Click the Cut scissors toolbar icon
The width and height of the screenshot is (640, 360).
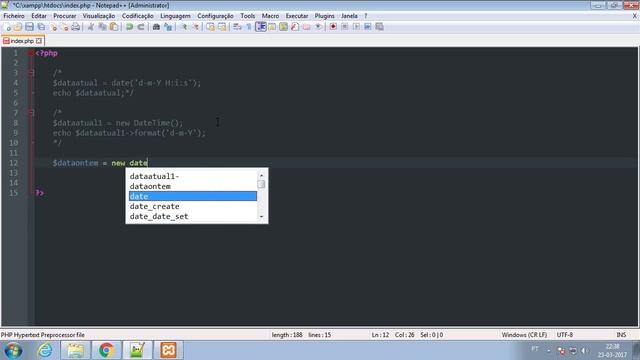point(91,27)
